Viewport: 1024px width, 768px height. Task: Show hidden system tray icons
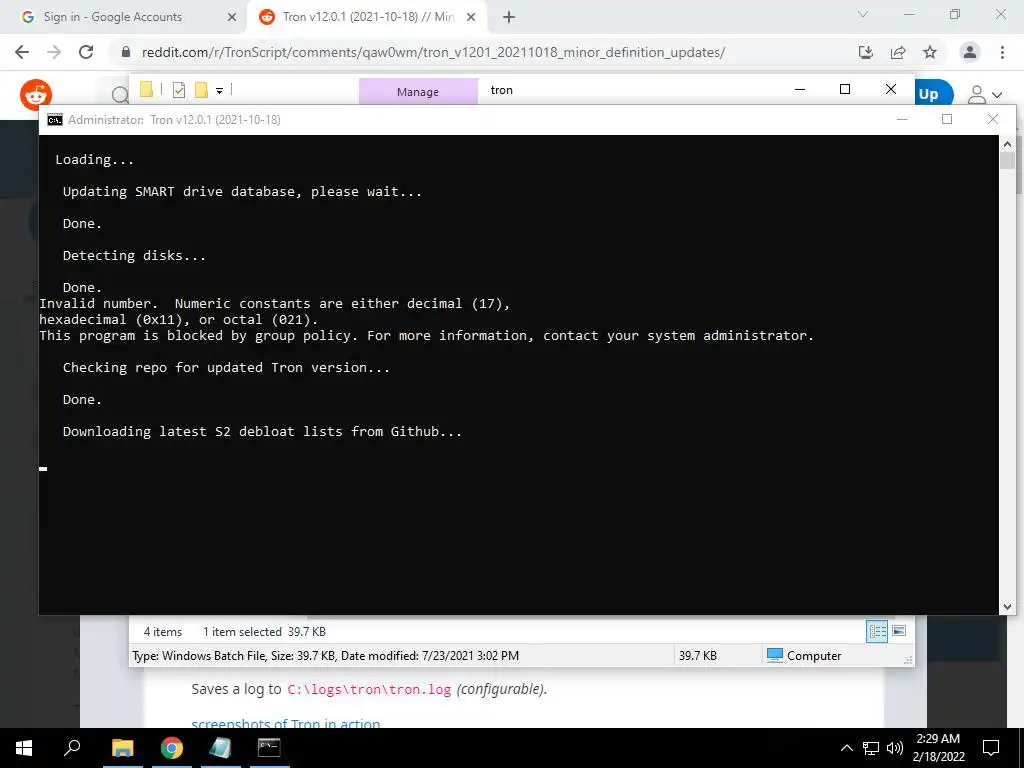846,748
